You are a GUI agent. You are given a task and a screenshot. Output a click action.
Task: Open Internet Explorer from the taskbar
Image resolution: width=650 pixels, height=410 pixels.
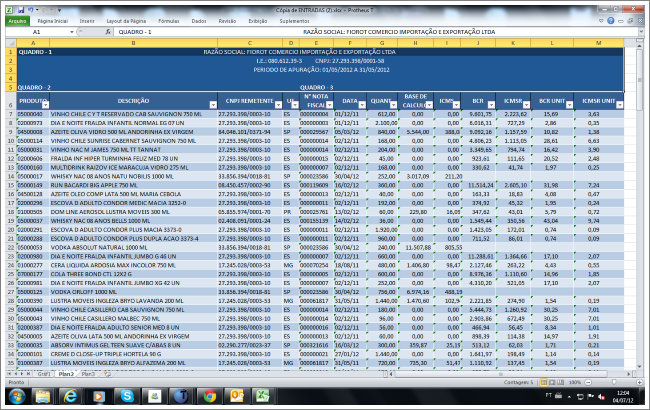pos(70,397)
